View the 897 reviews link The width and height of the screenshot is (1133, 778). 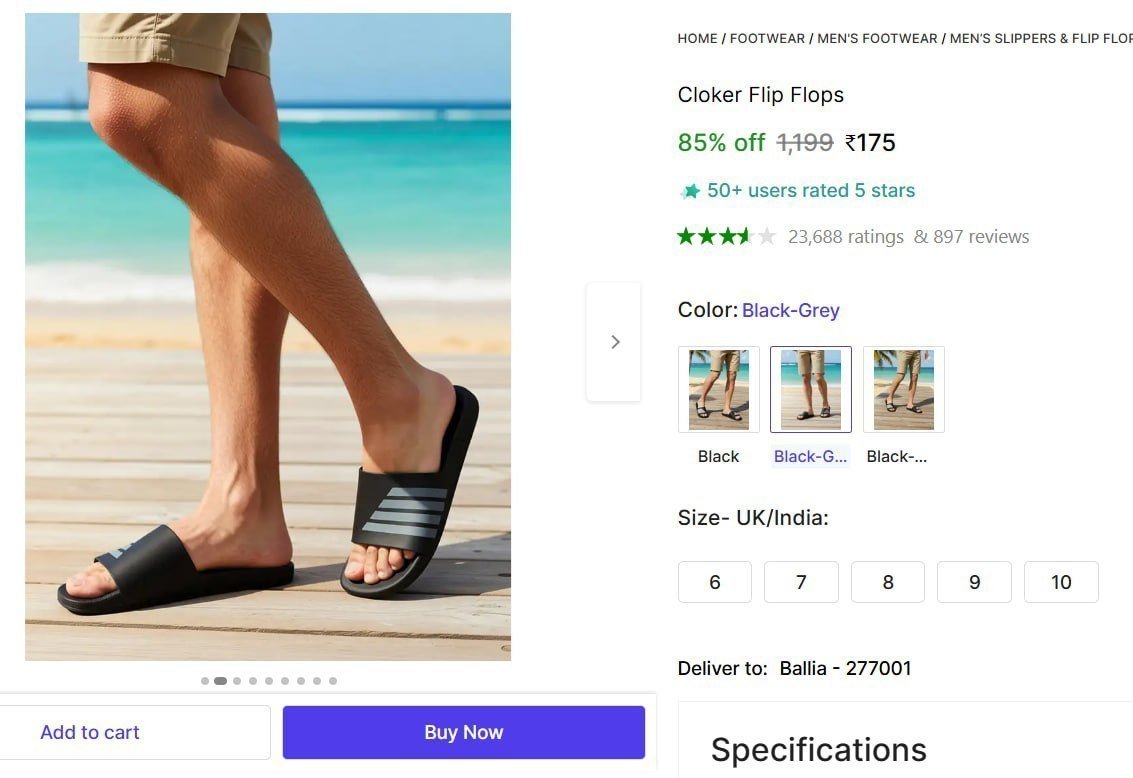pyautogui.click(x=970, y=236)
